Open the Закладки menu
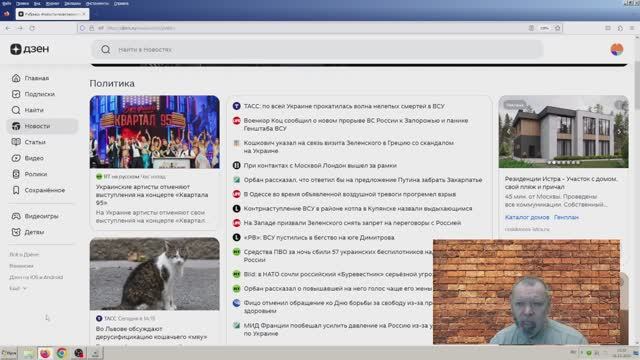 pyautogui.click(x=73, y=3)
